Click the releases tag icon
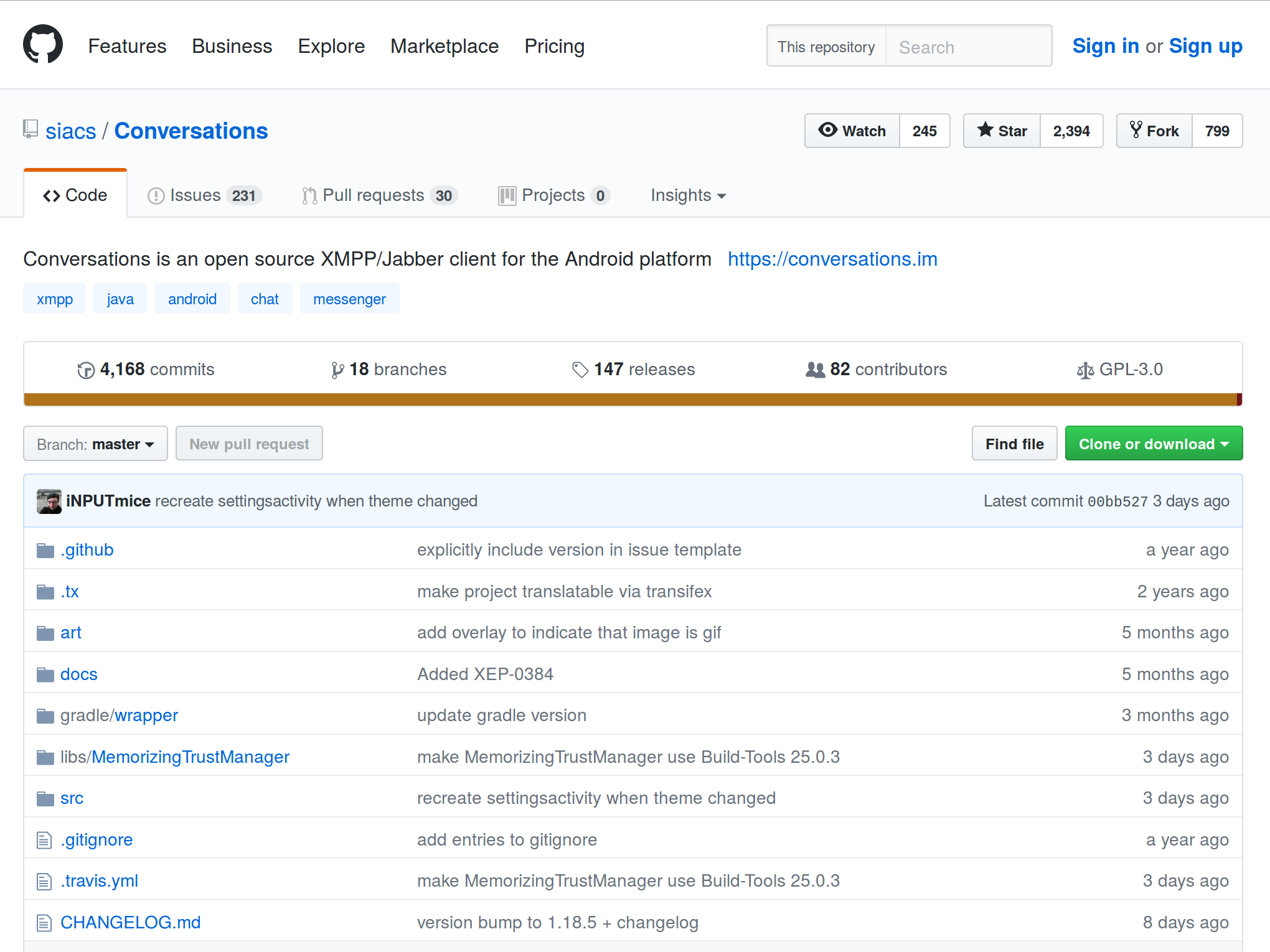The width and height of the screenshot is (1270, 952). pos(580,370)
